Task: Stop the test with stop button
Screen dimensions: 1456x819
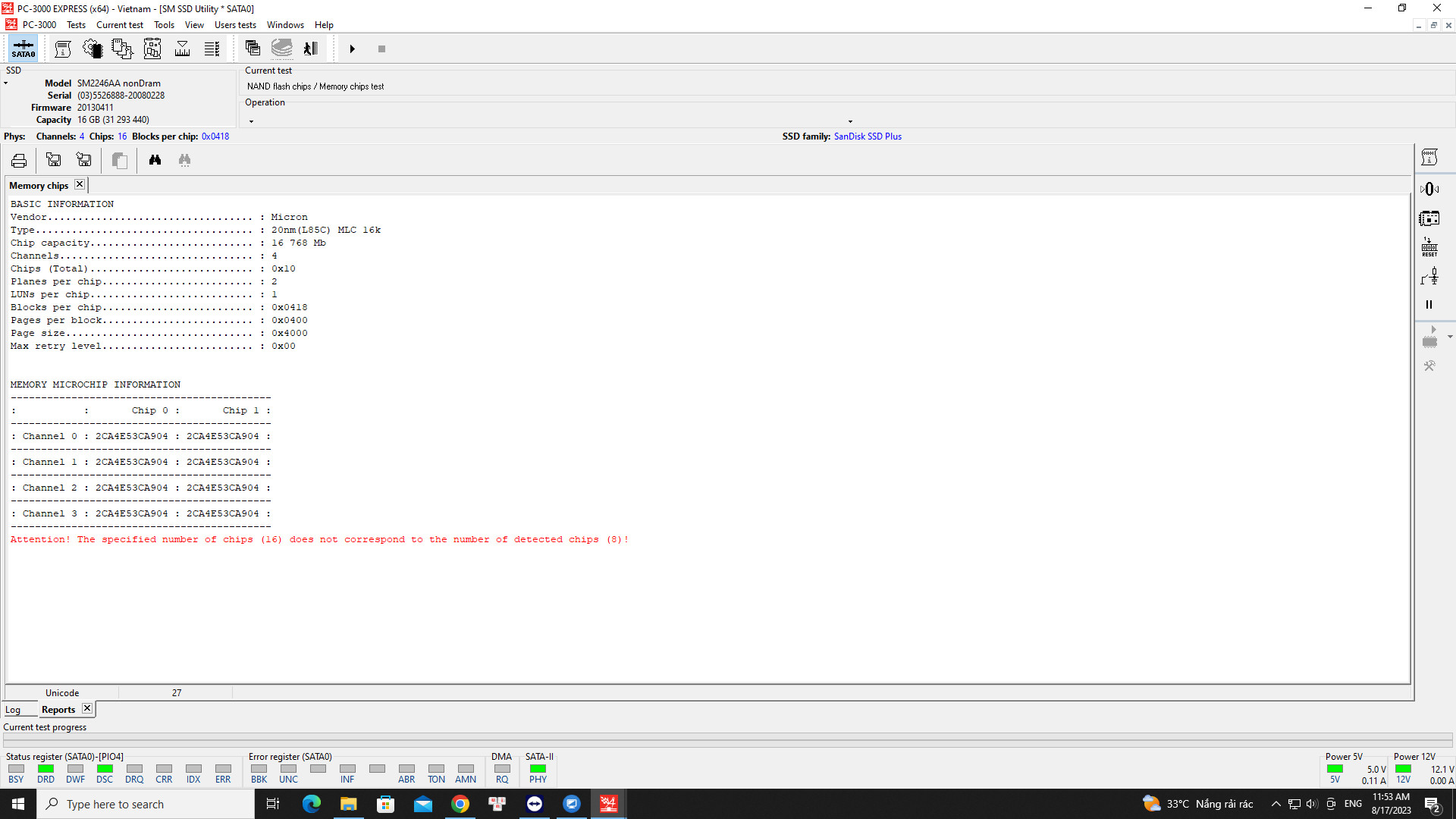Action: [x=382, y=49]
